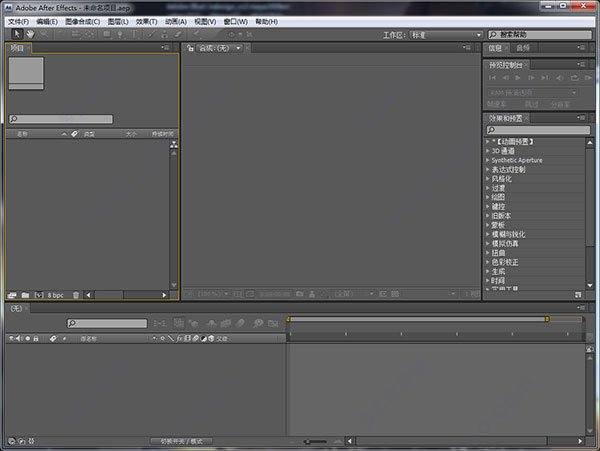This screenshot has height=451, width=600.
Task: Click the RGB channel icon in composition viewer
Action: point(324,294)
